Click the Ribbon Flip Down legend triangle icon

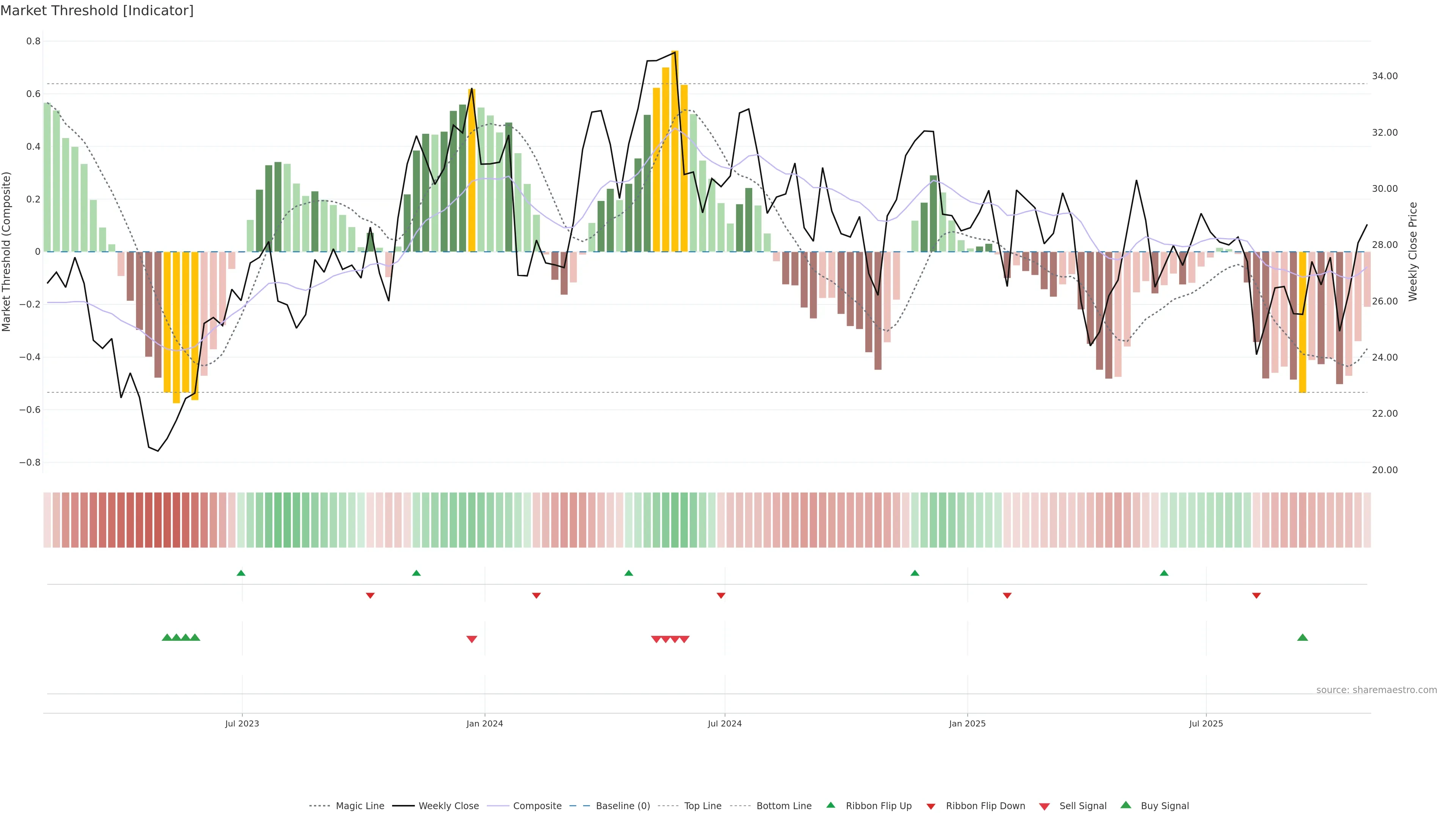[x=931, y=806]
